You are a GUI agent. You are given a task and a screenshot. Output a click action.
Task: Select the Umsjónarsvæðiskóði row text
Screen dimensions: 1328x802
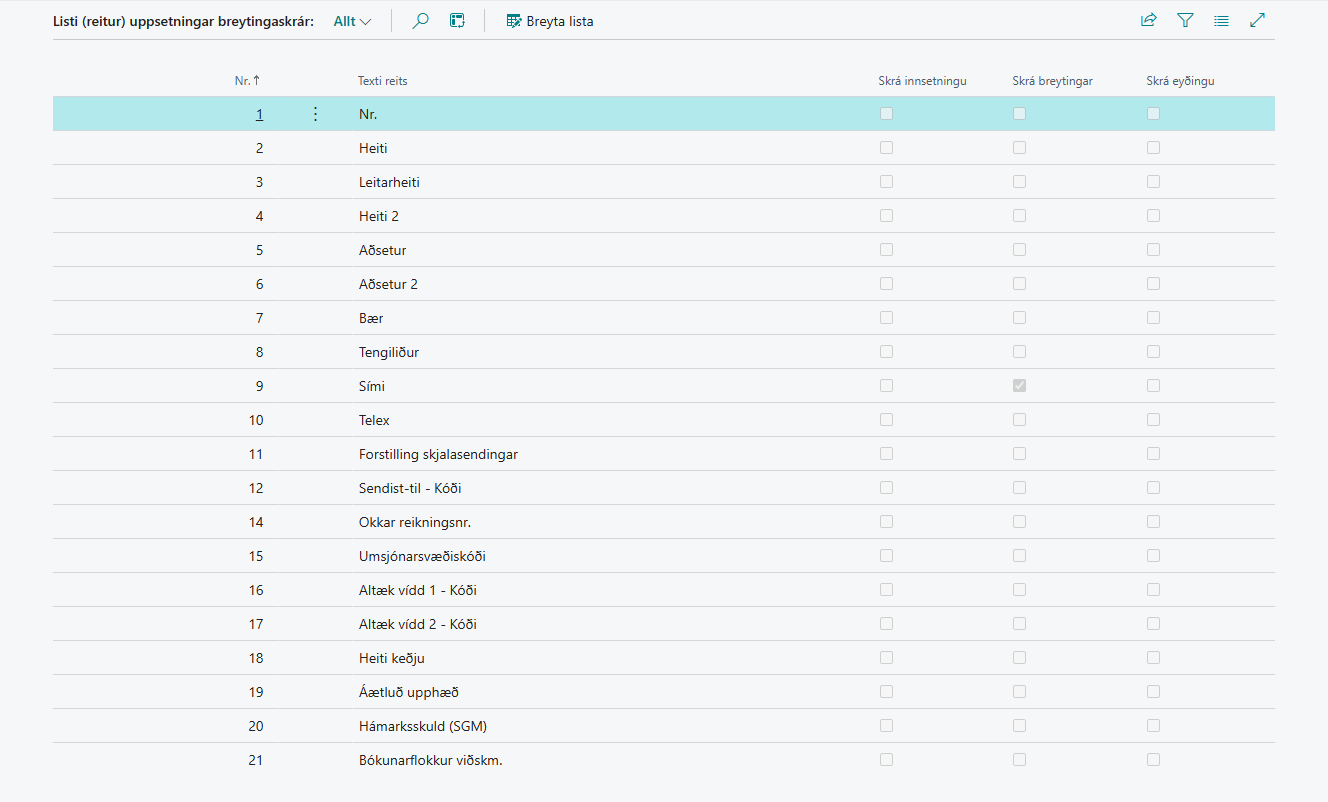tap(422, 556)
